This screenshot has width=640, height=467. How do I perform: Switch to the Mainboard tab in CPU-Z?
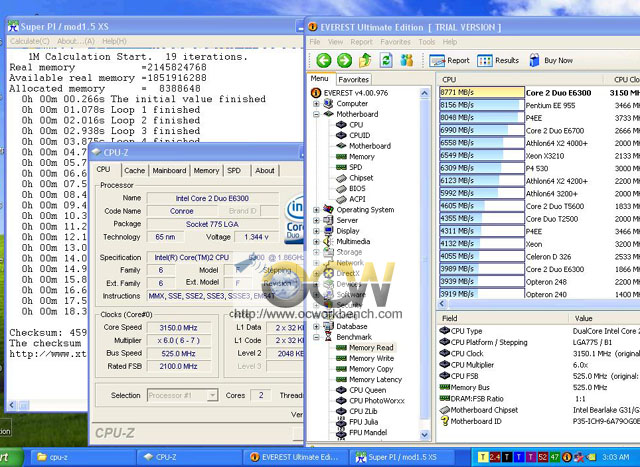pyautogui.click(x=169, y=170)
